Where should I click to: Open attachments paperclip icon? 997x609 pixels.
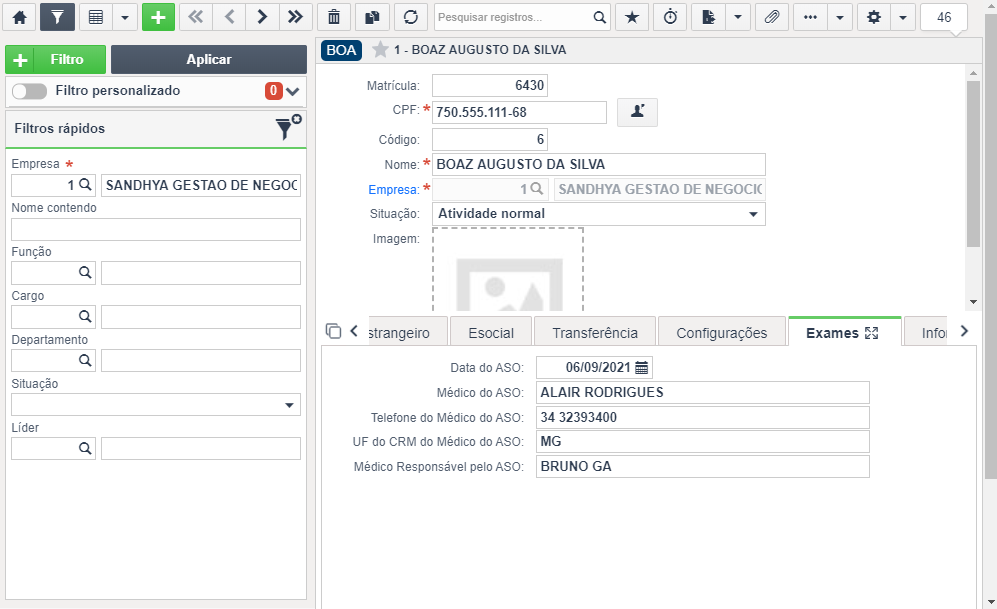pyautogui.click(x=772, y=17)
